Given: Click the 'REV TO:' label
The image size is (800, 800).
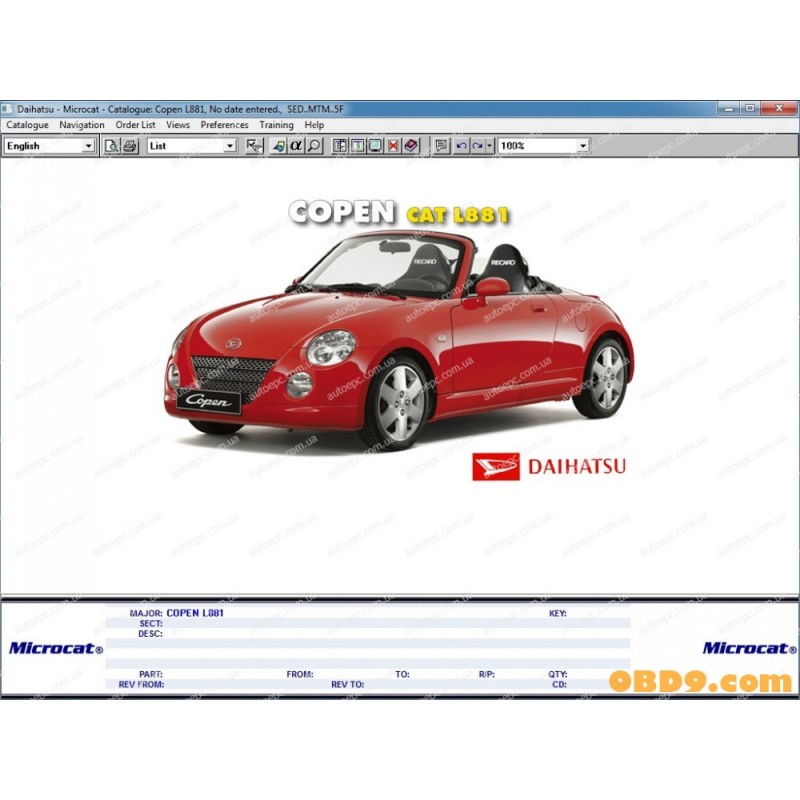Looking at the screenshot, I should point(347,685).
